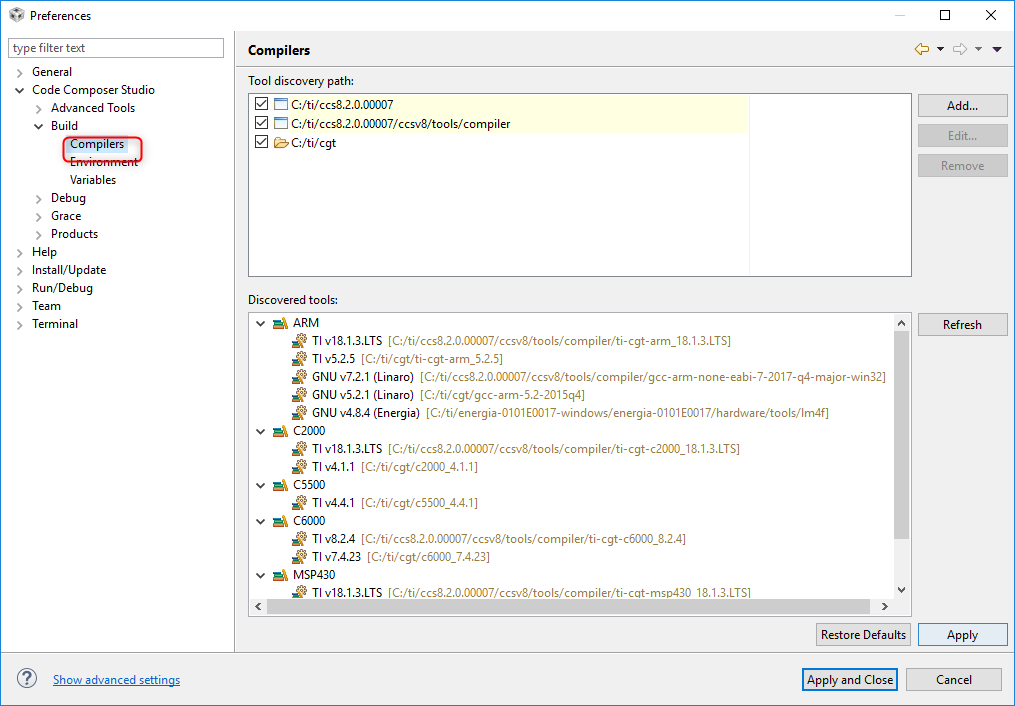Collapse the Build tree node
The height and width of the screenshot is (706, 1015).
[x=38, y=126]
